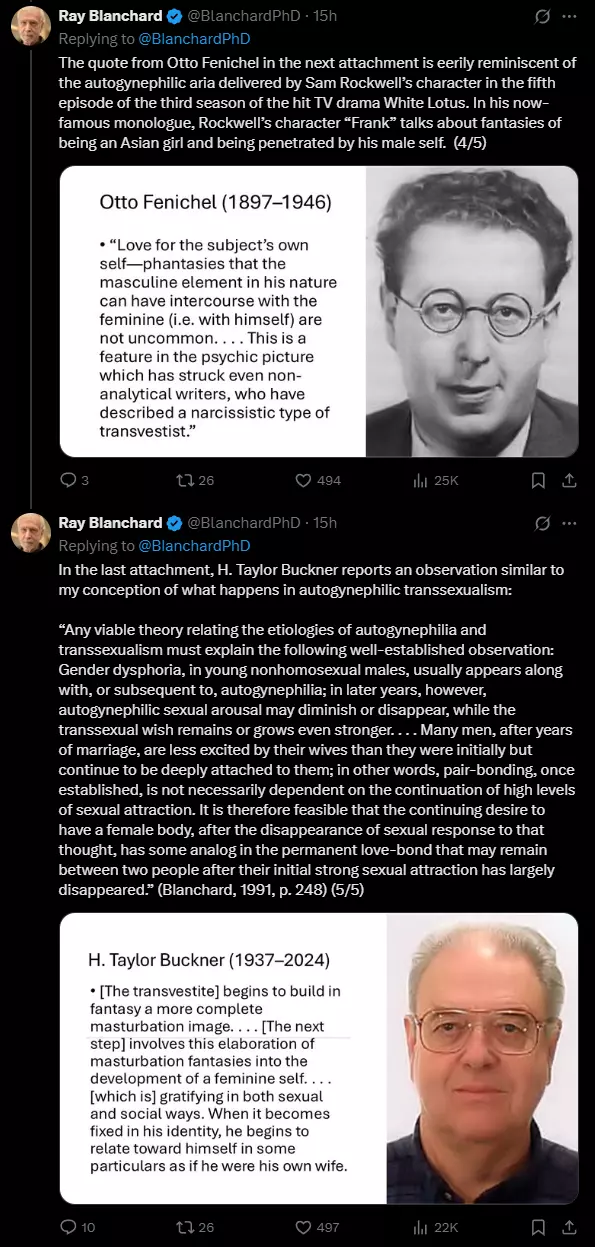Screen dimensions: 595x1247
Task: Retweet the 4/5 Otto Fenichel post
Action: (195, 480)
